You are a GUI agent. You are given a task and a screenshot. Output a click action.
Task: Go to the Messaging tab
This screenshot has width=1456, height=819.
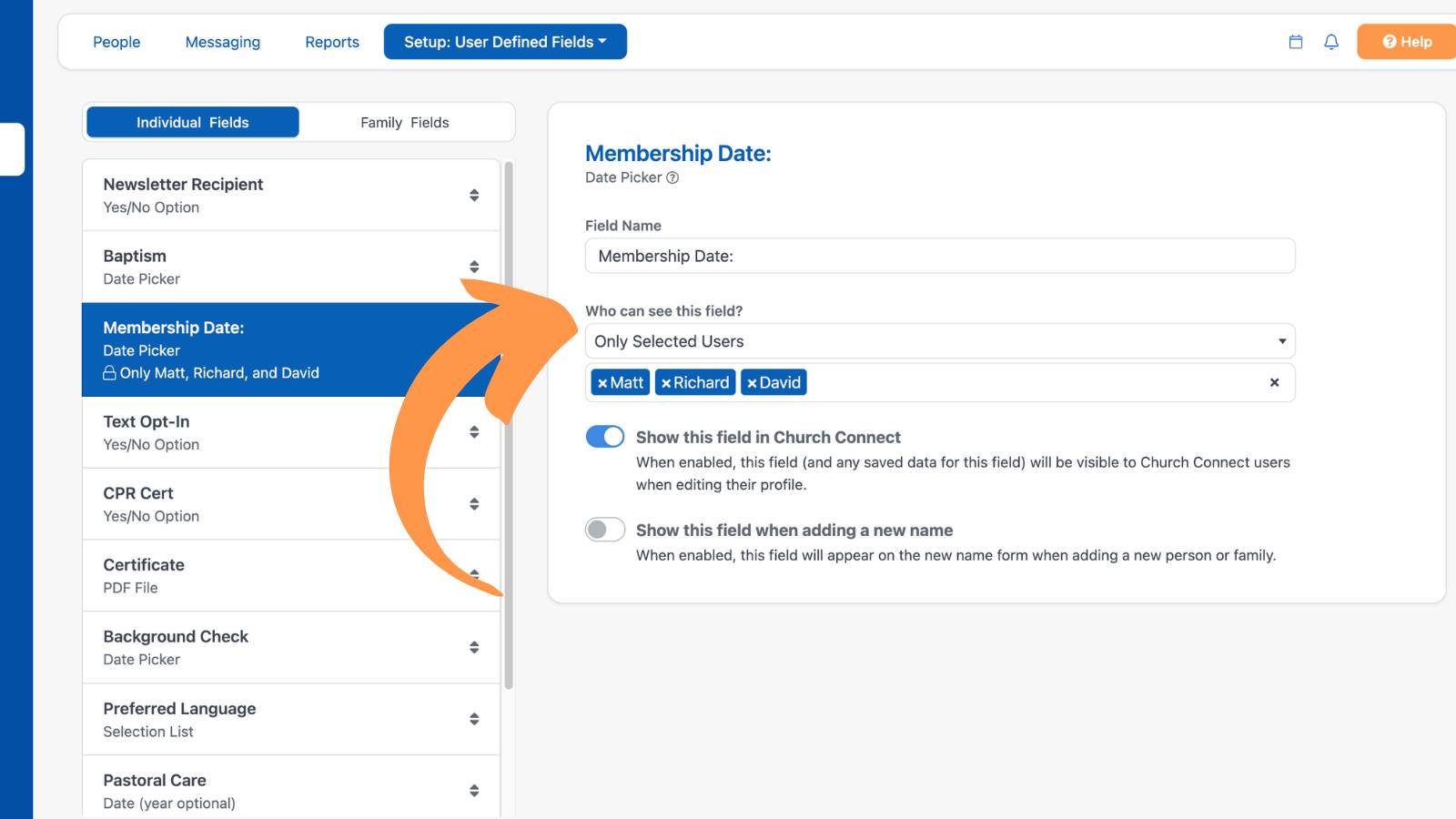pos(223,42)
